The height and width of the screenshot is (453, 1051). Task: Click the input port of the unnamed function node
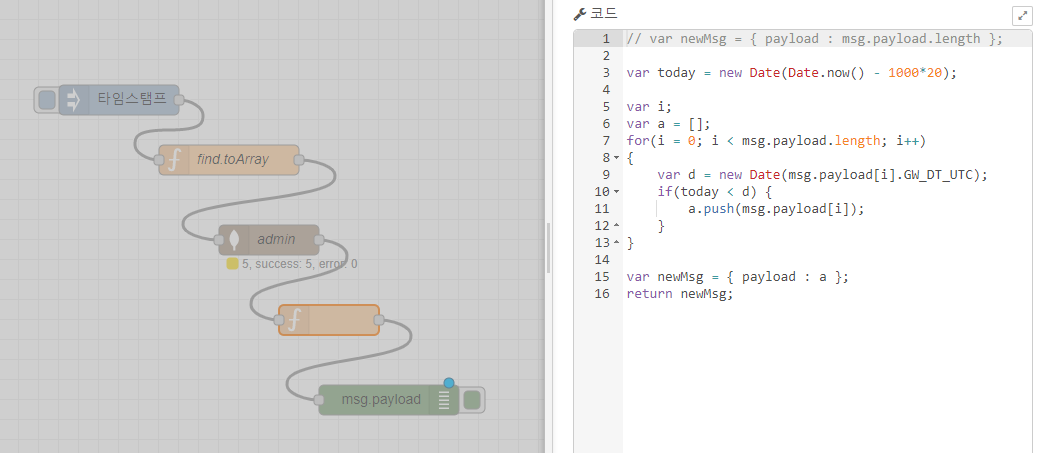coord(278,320)
